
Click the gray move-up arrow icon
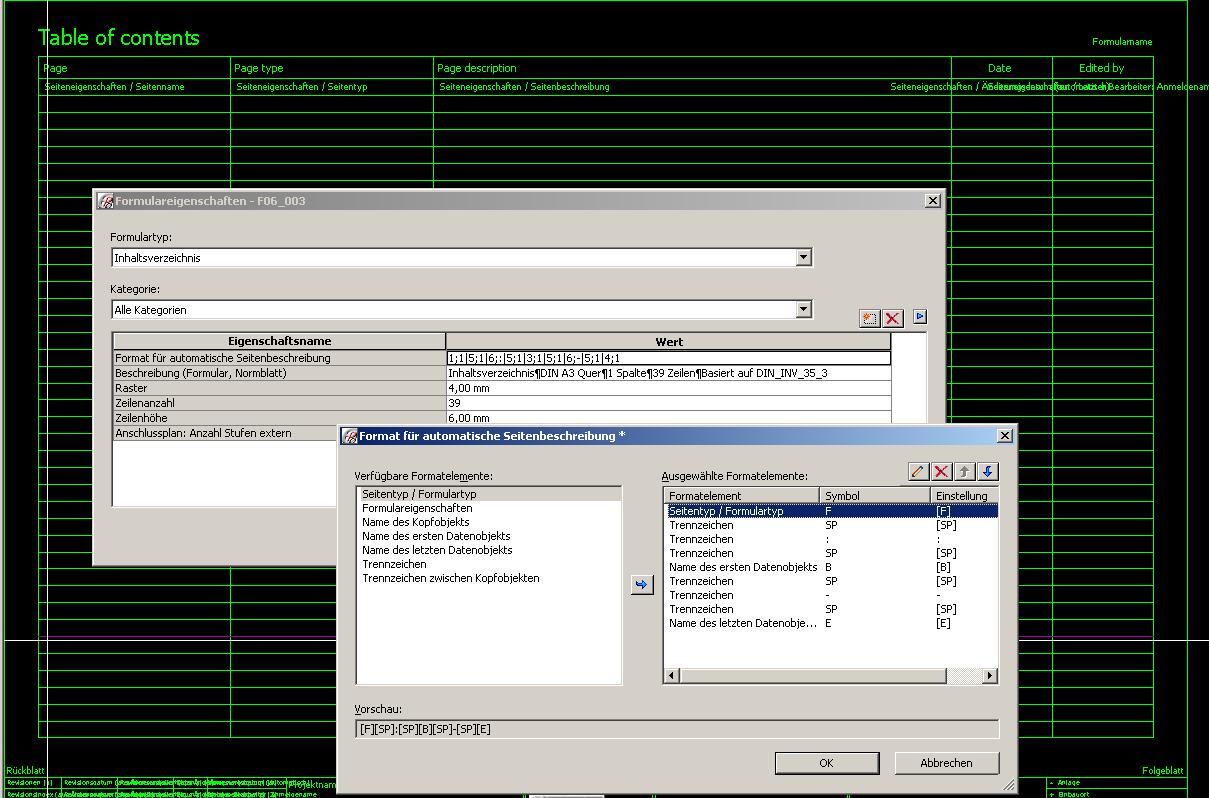tap(964, 472)
